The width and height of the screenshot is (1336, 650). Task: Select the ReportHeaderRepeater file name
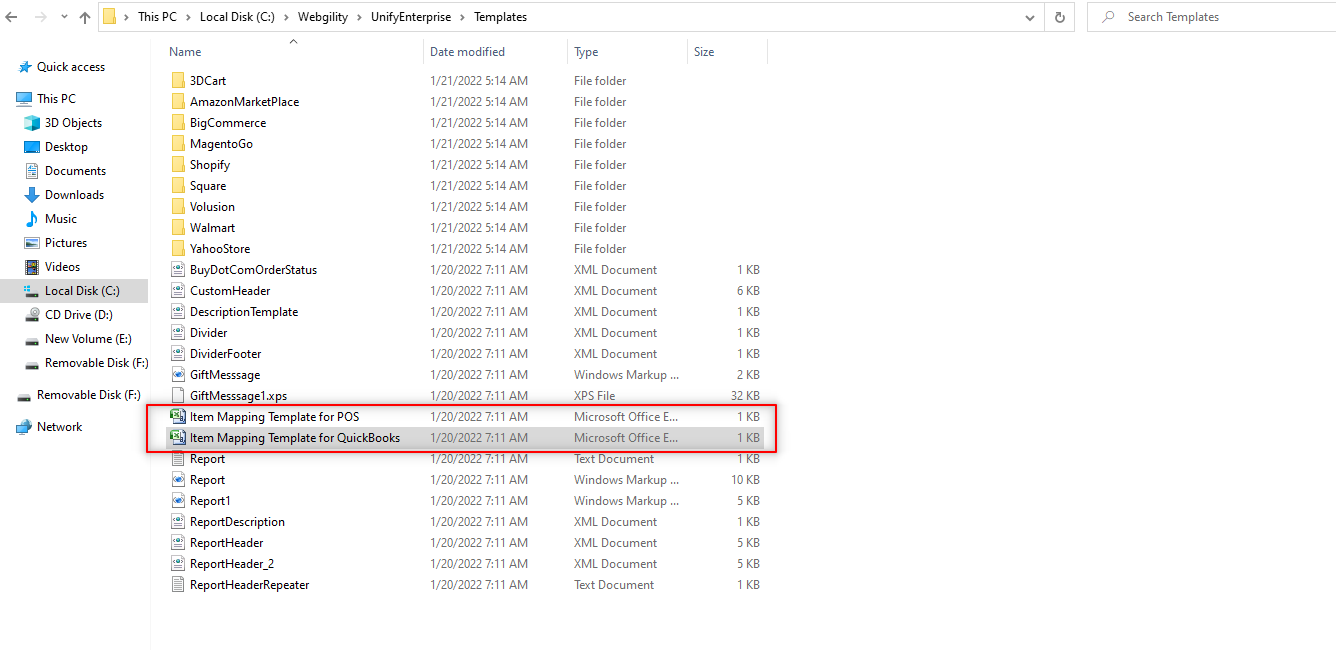pyautogui.click(x=249, y=585)
